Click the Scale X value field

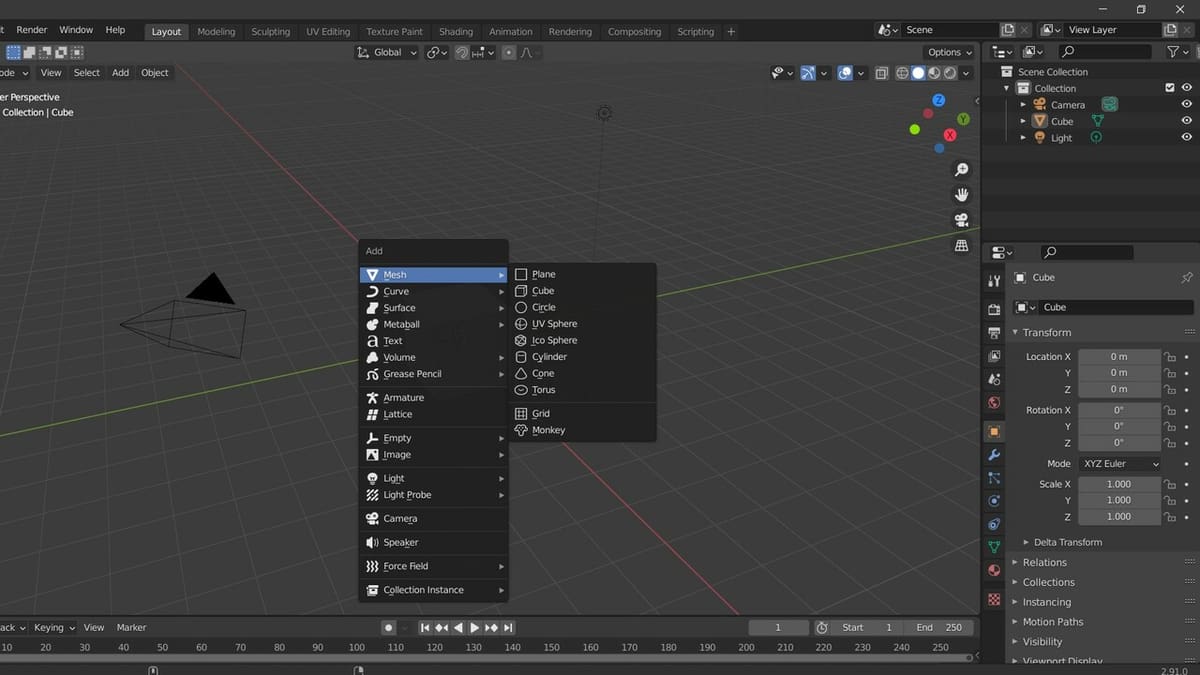[1119, 484]
